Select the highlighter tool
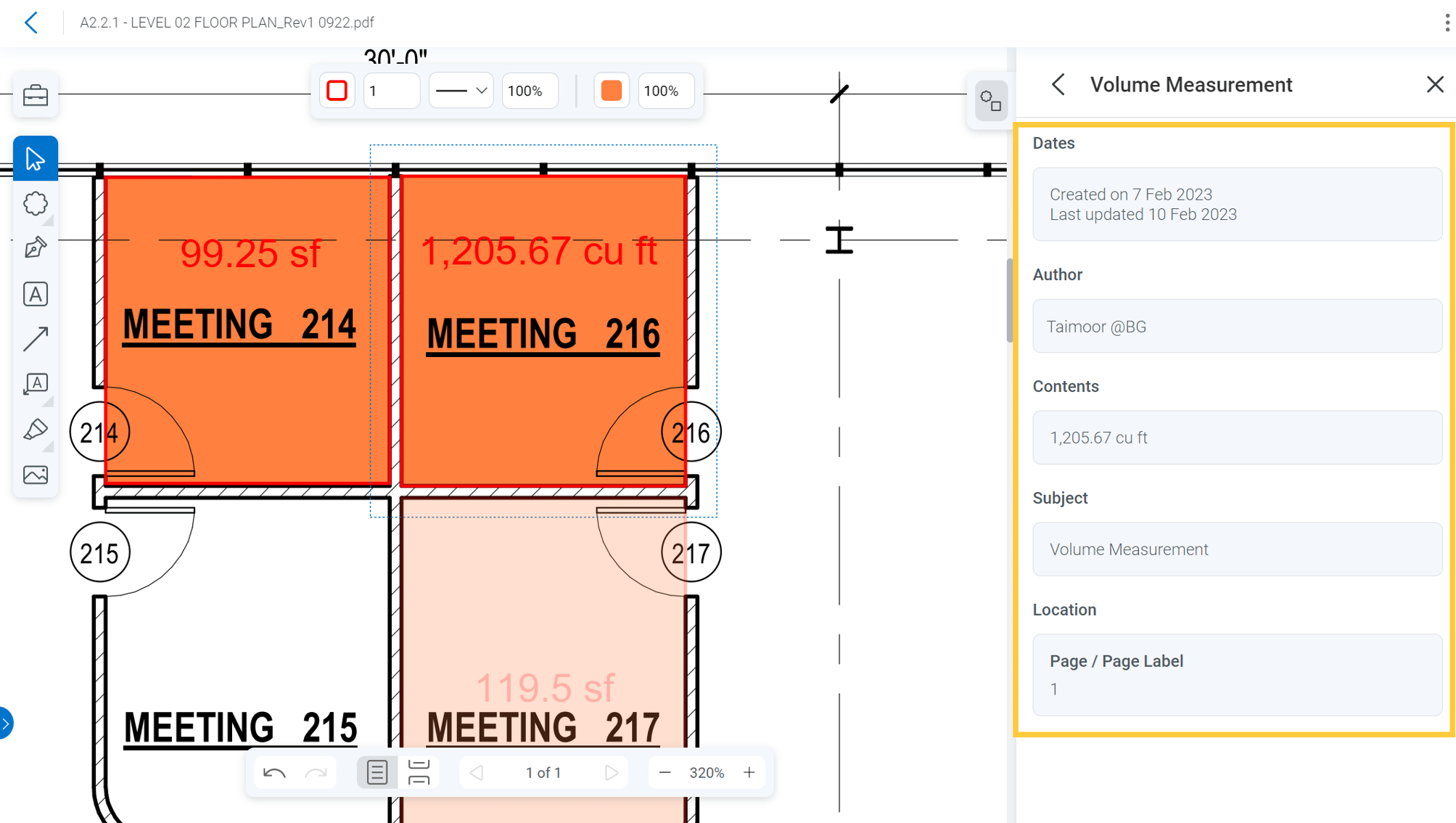 [35, 430]
